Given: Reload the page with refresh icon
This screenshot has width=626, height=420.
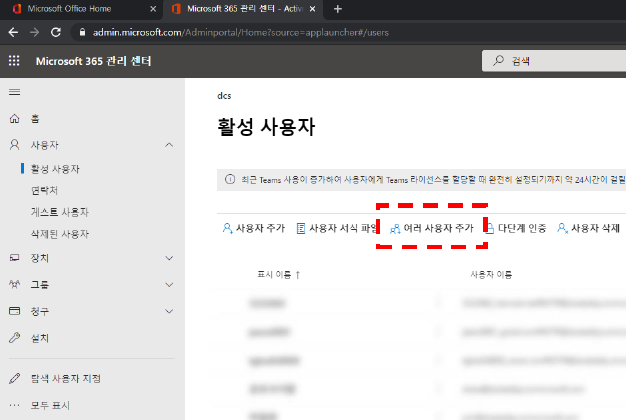Looking at the screenshot, I should [x=55, y=32].
